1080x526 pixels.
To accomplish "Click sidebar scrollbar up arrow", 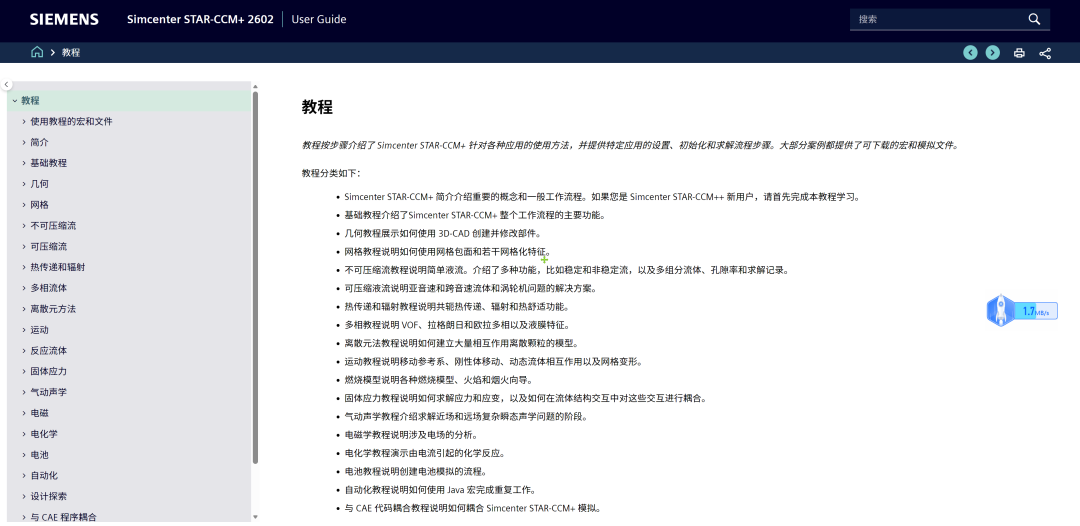I will [x=255, y=87].
